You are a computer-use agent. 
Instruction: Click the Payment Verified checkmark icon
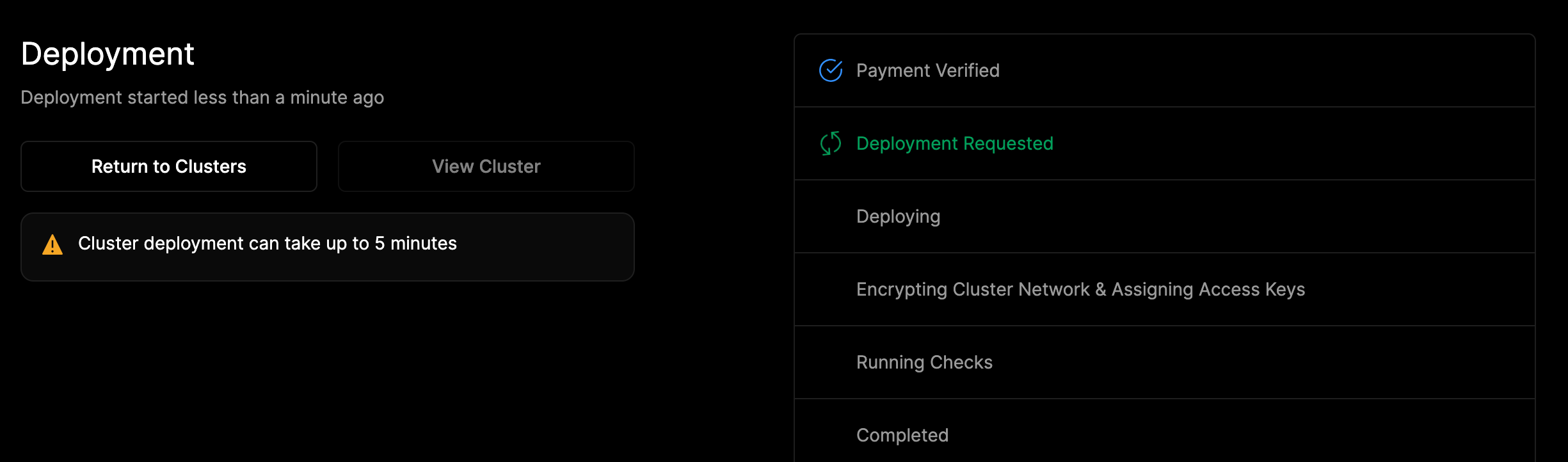click(831, 70)
